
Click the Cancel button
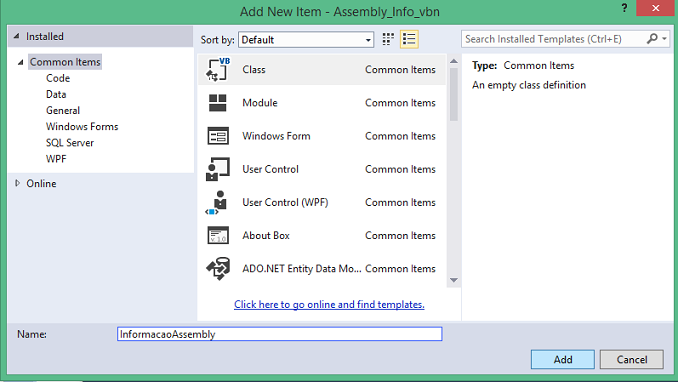(x=632, y=360)
